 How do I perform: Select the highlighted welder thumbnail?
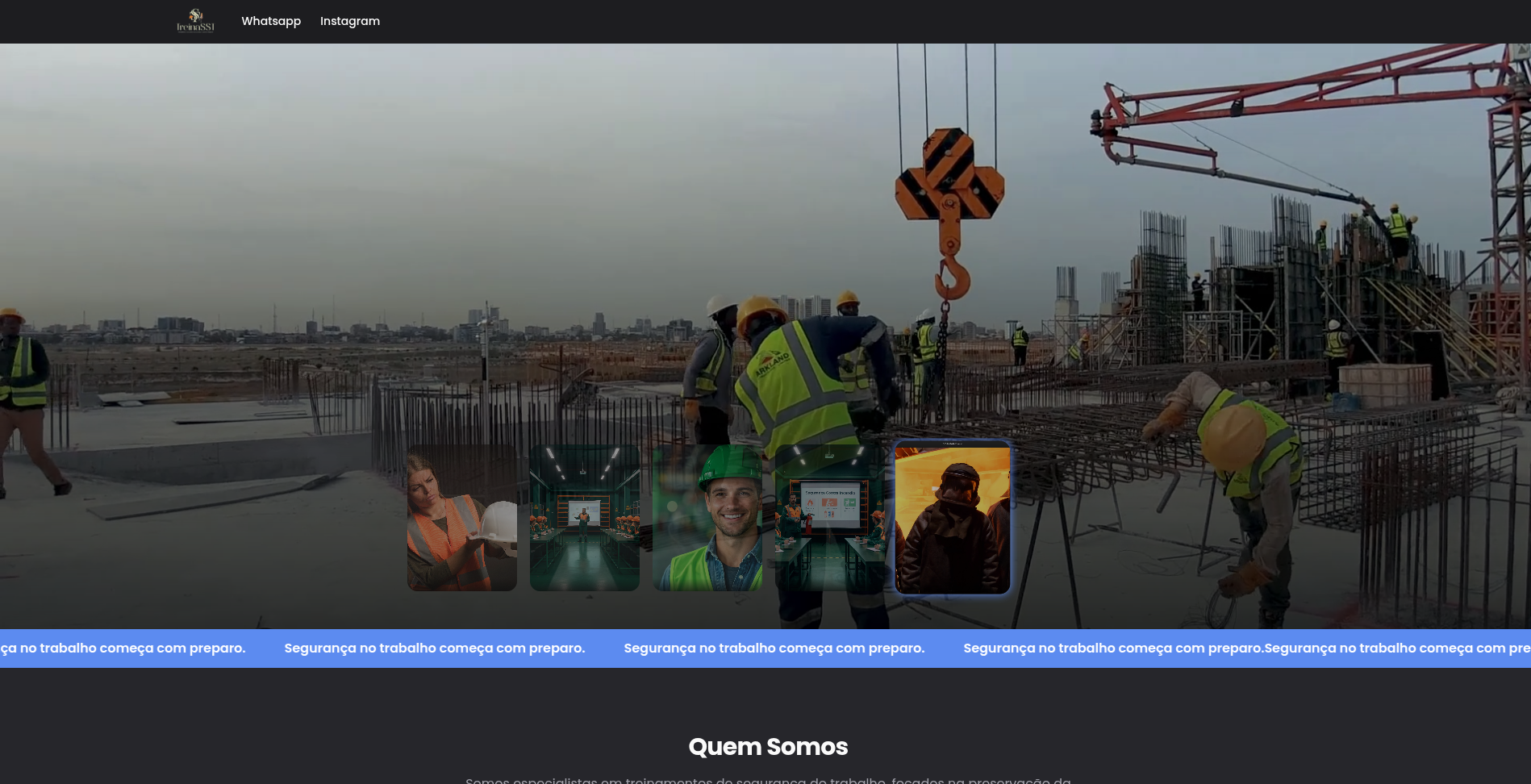(953, 518)
